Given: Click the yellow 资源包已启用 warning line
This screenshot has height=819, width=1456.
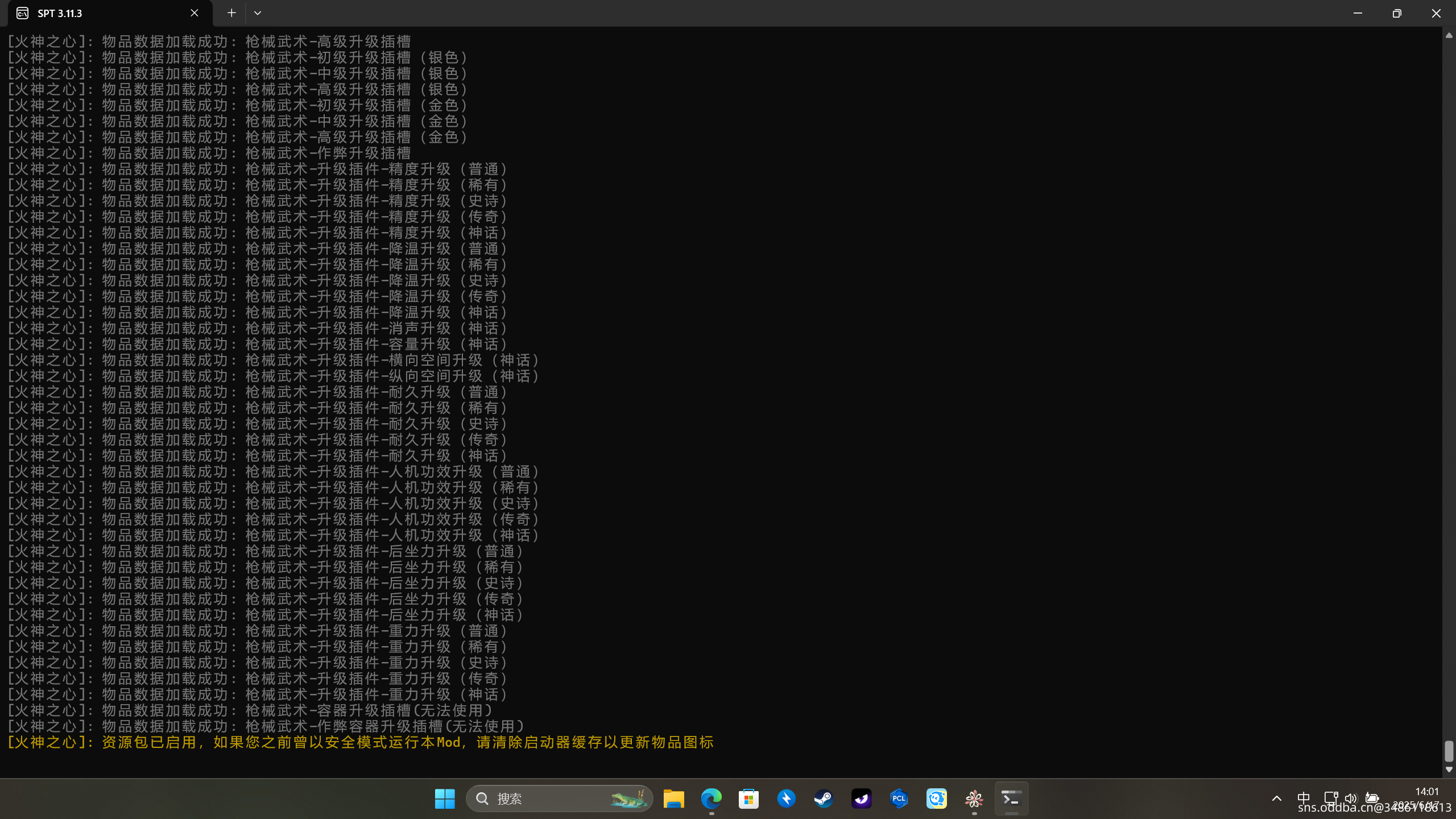Looking at the screenshot, I should (x=361, y=742).
